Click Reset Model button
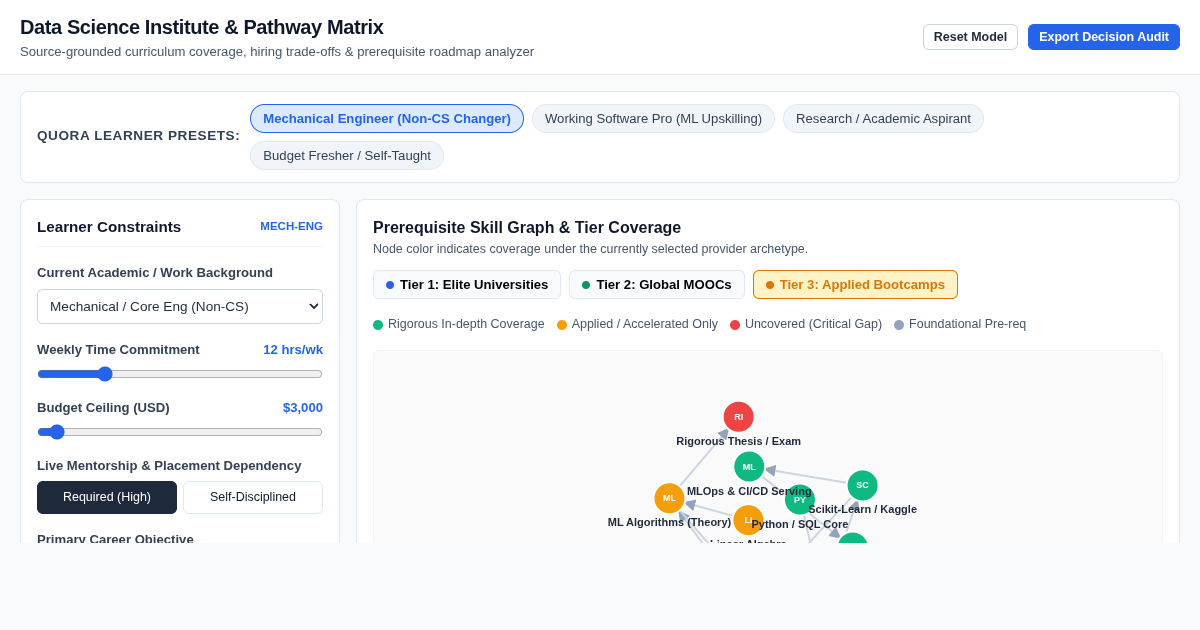The width and height of the screenshot is (1200, 630). (970, 37)
